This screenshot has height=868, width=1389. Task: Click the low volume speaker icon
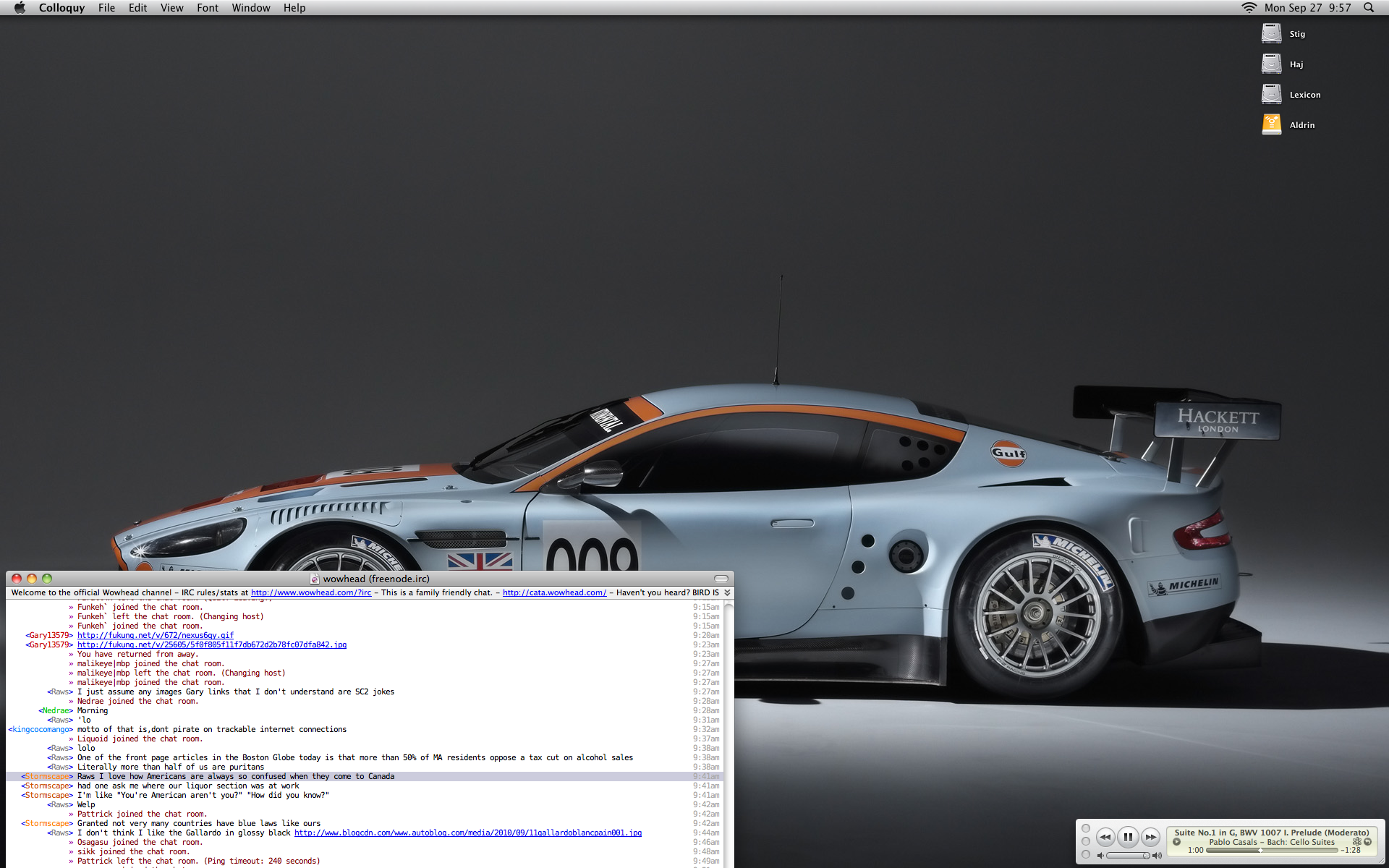pyautogui.click(x=1100, y=856)
